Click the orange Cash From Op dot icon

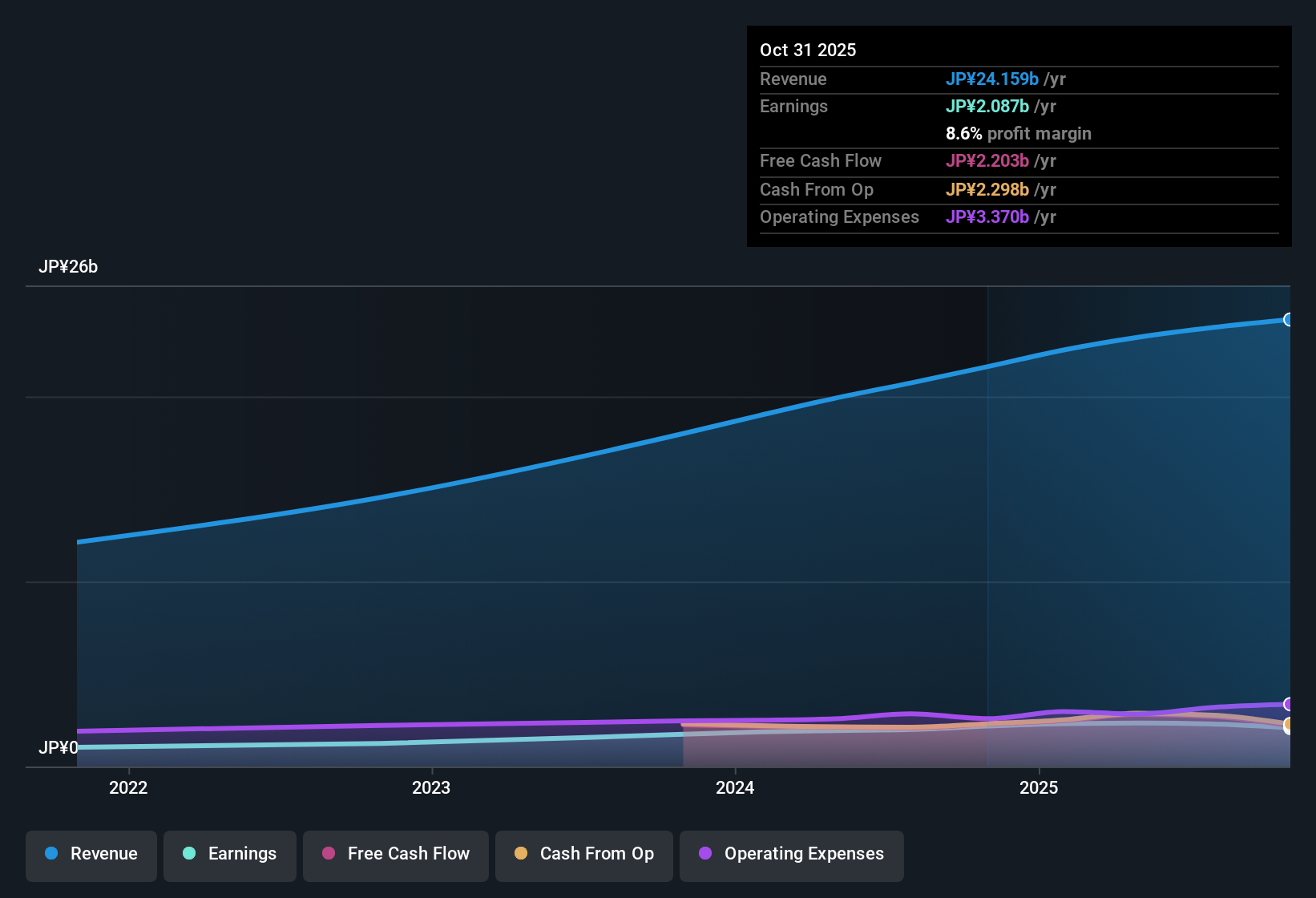521,854
